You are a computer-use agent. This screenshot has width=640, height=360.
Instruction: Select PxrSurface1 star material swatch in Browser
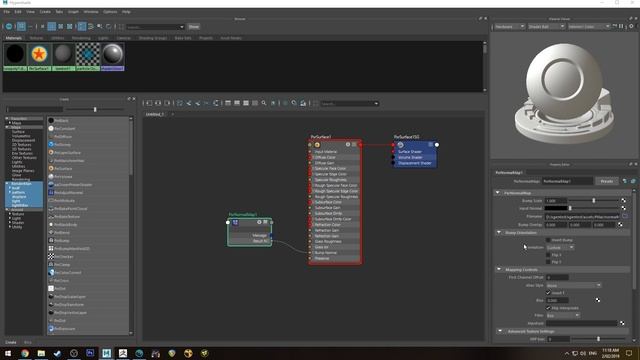pyautogui.click(x=39, y=54)
